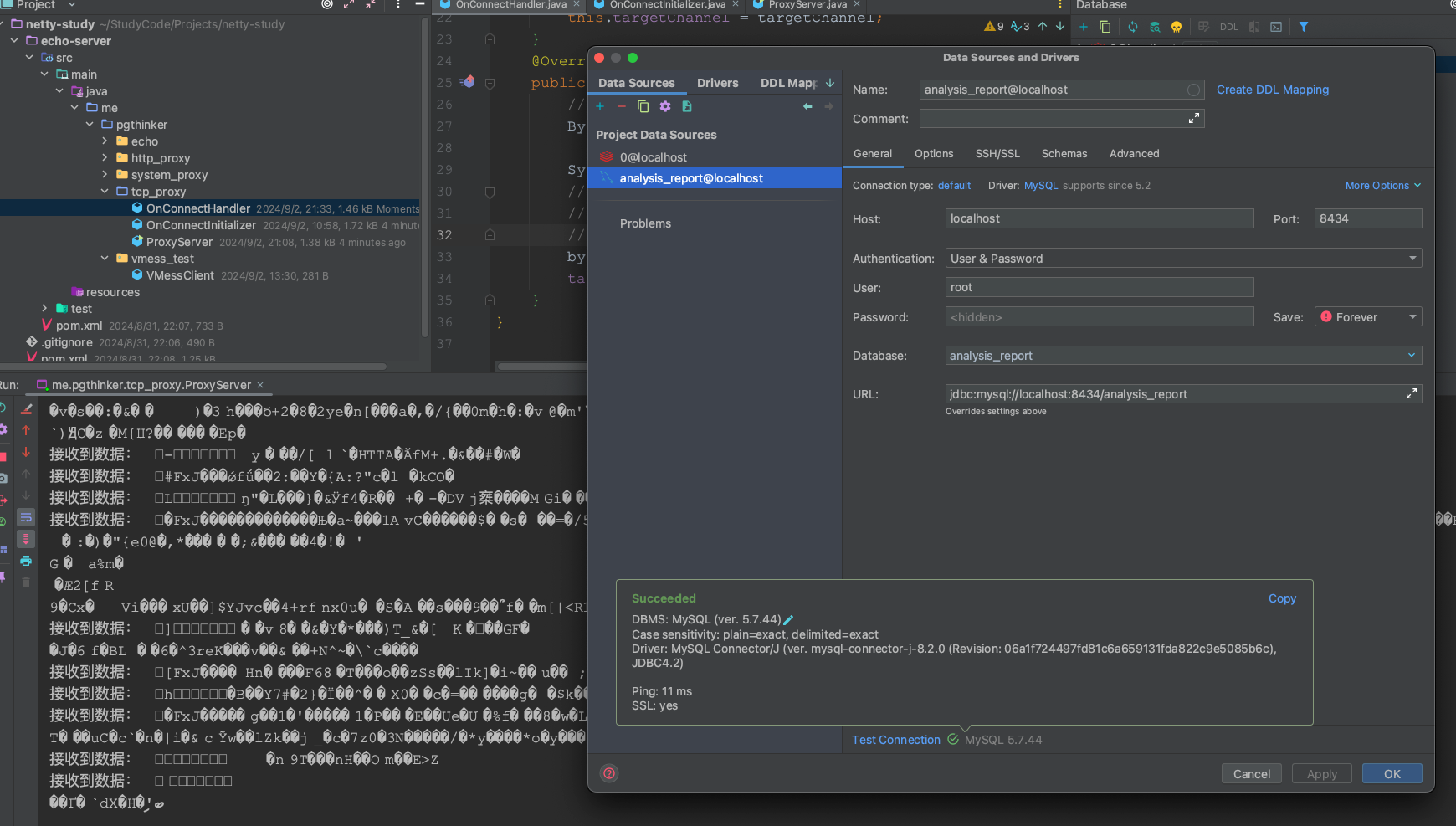Open data source properties icon in Database toolbar
This screenshot has width=1456, height=826.
[1155, 27]
